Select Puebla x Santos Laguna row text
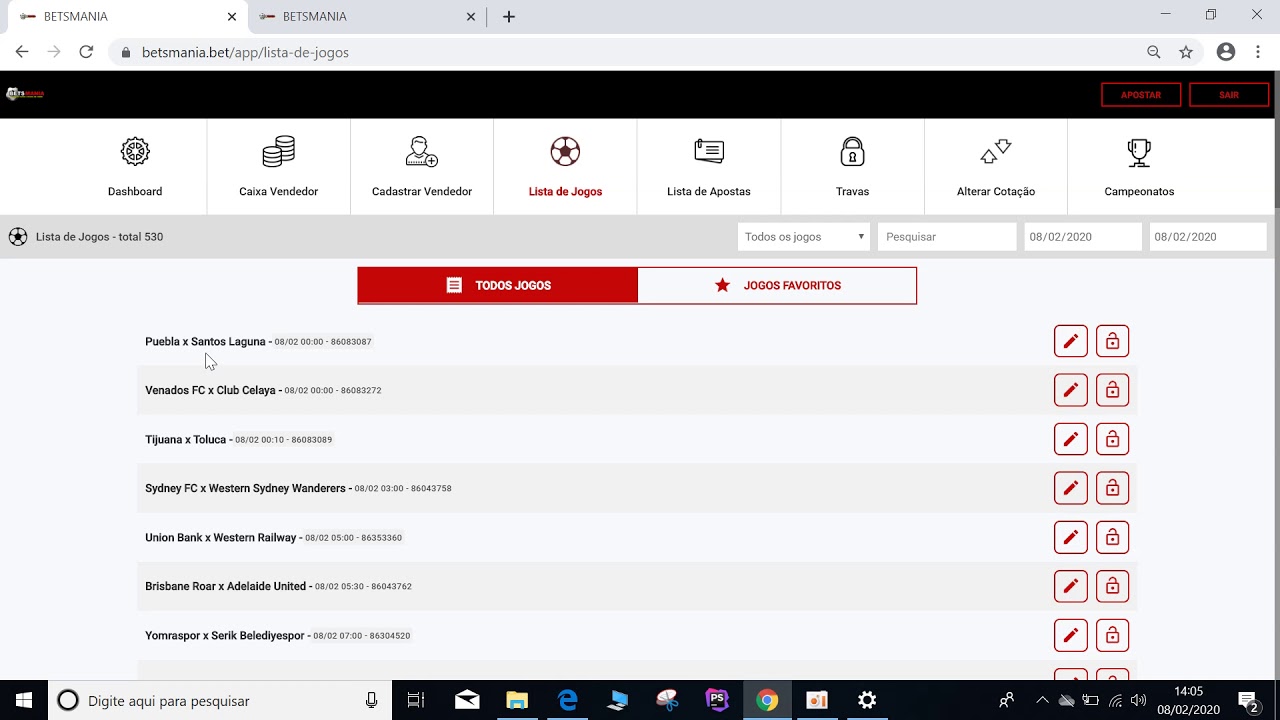This screenshot has width=1280, height=720. click(x=205, y=341)
